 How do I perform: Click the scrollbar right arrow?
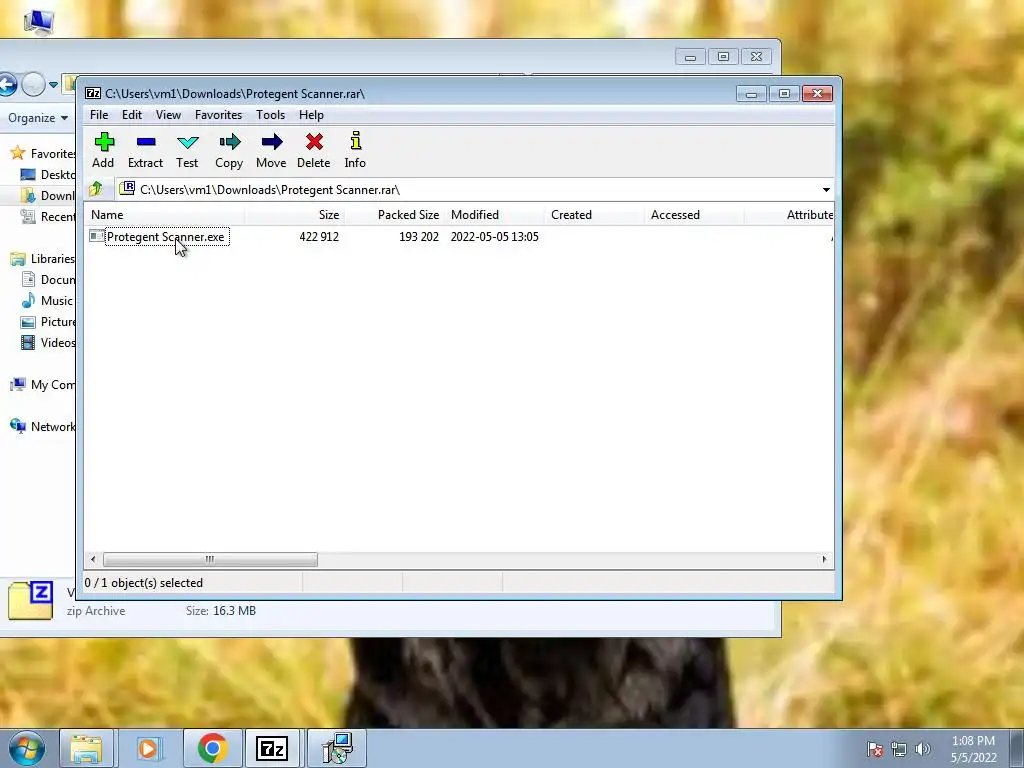click(x=824, y=560)
